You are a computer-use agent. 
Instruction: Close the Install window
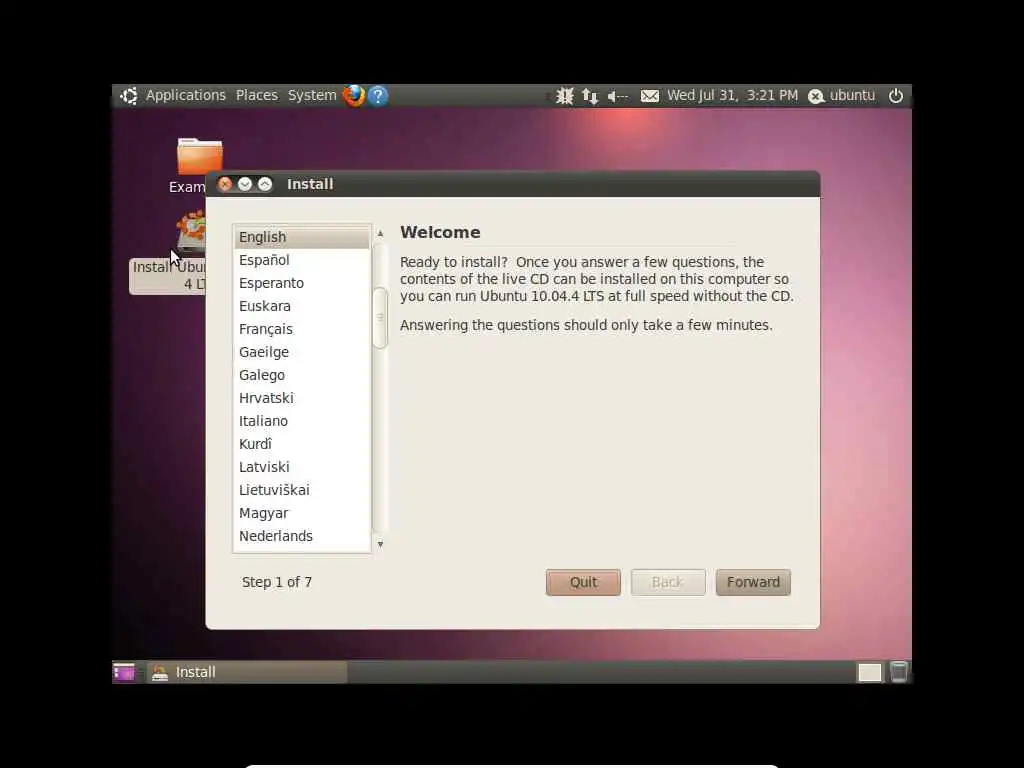225,184
